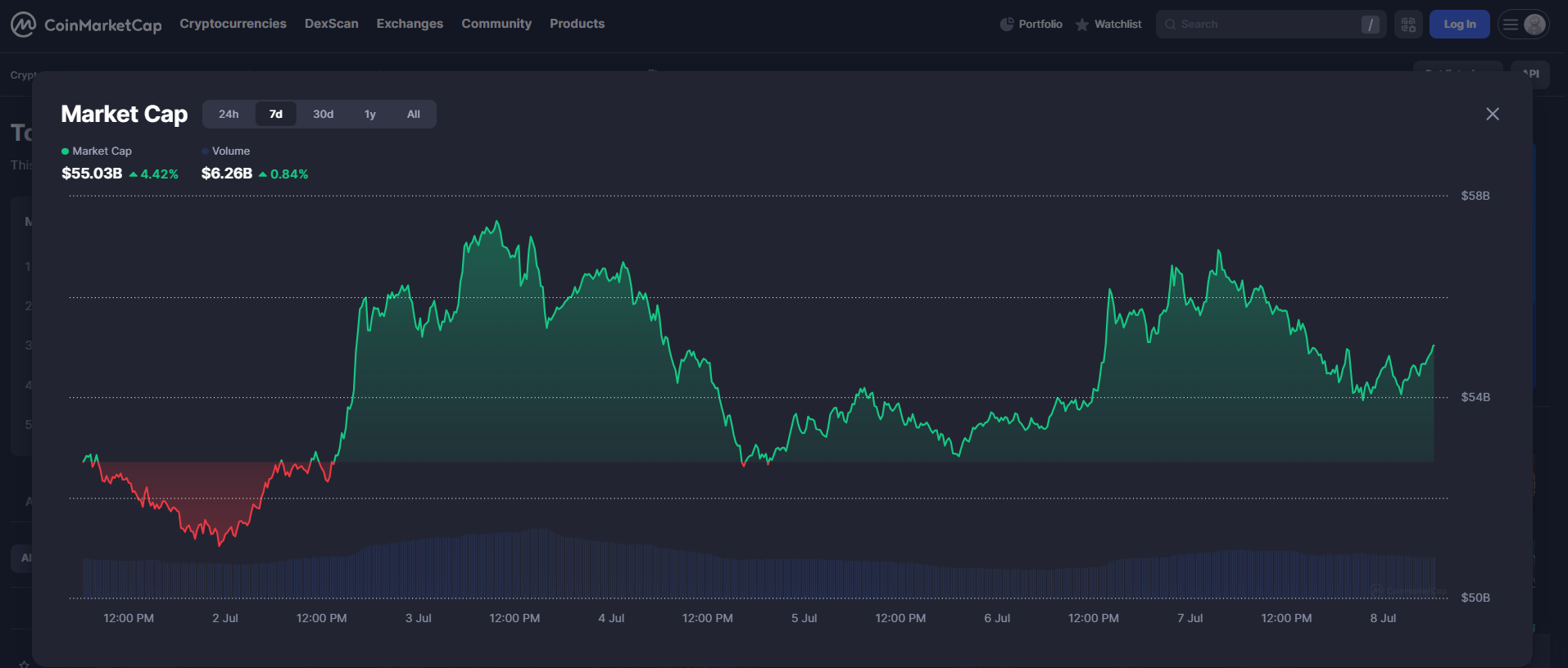Click the QR code scan icon
Viewport: 1568px width, 668px height.
(x=1408, y=25)
